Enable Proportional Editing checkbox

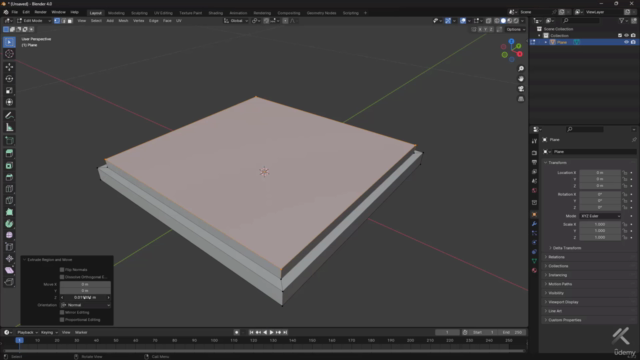62,320
